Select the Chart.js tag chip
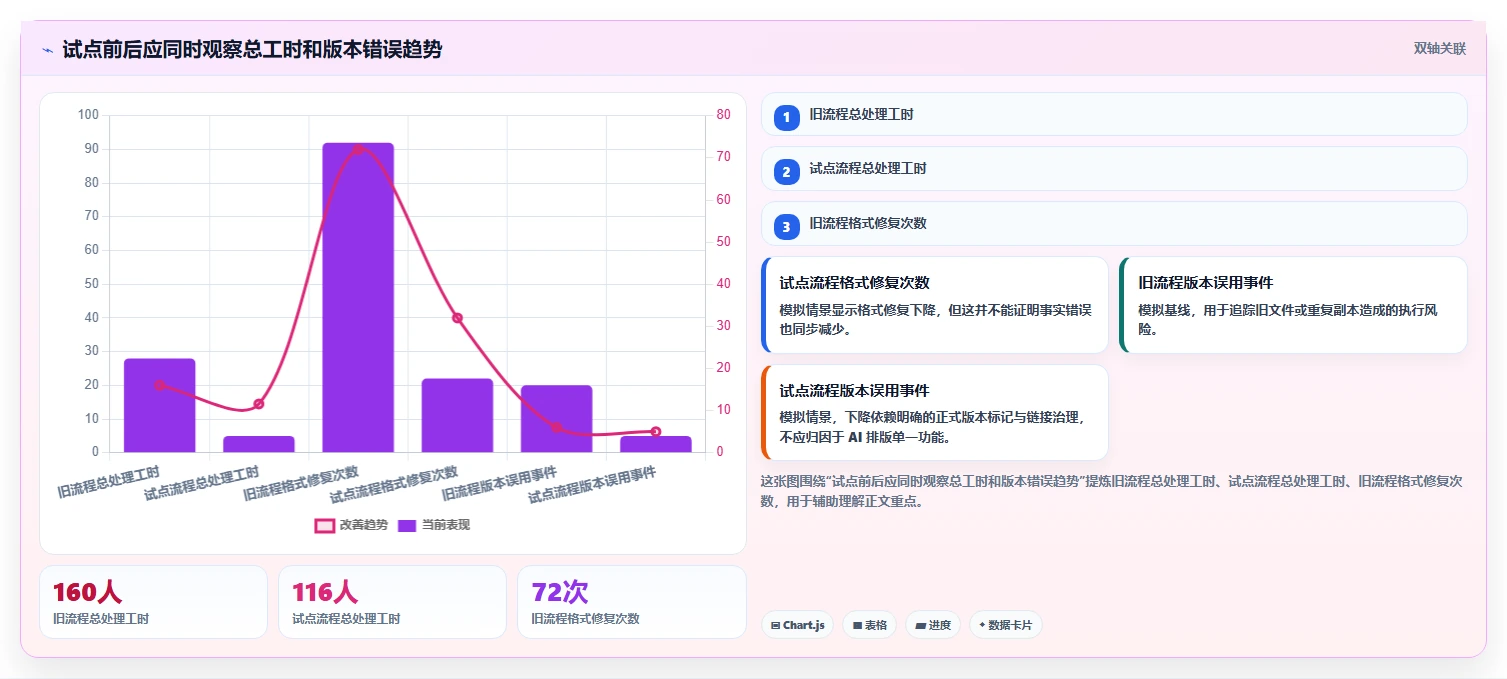1507x679 pixels. coord(797,625)
